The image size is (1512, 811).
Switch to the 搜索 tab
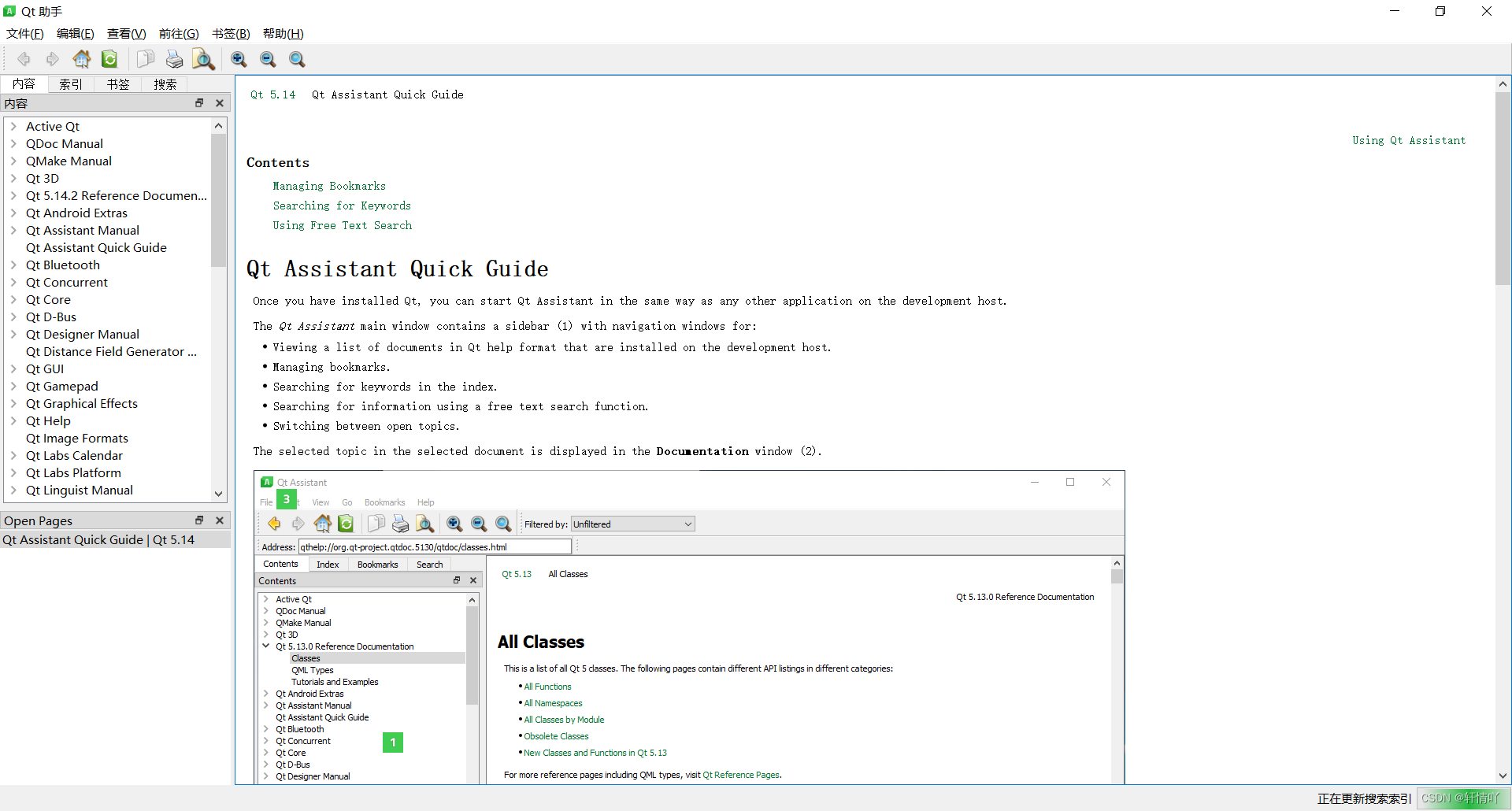(165, 84)
